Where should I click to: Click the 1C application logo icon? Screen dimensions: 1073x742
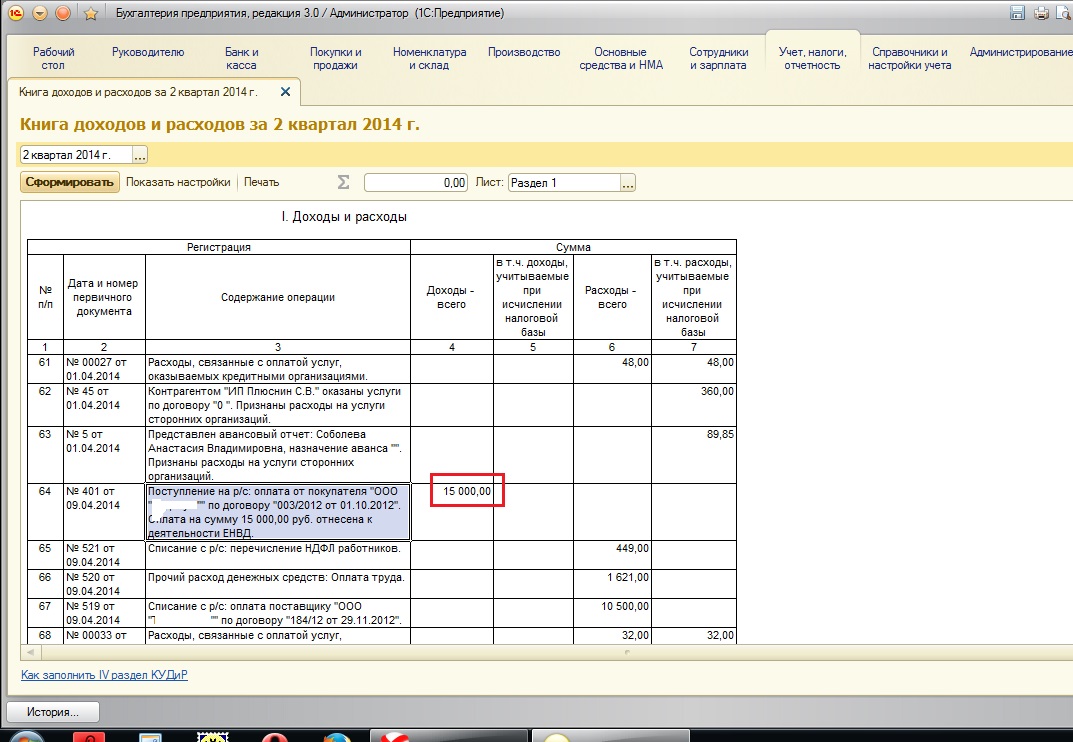pyautogui.click(x=16, y=13)
